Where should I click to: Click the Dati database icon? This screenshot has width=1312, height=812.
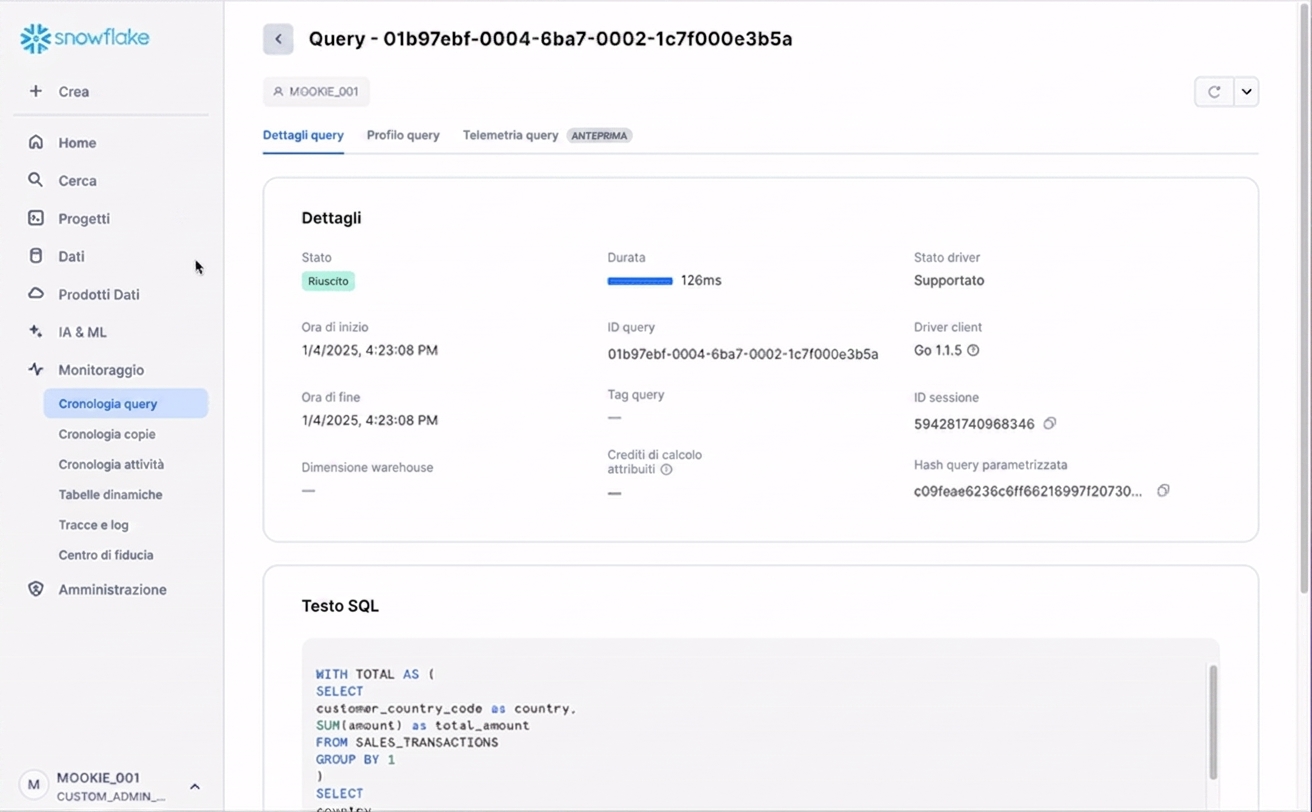(36, 256)
